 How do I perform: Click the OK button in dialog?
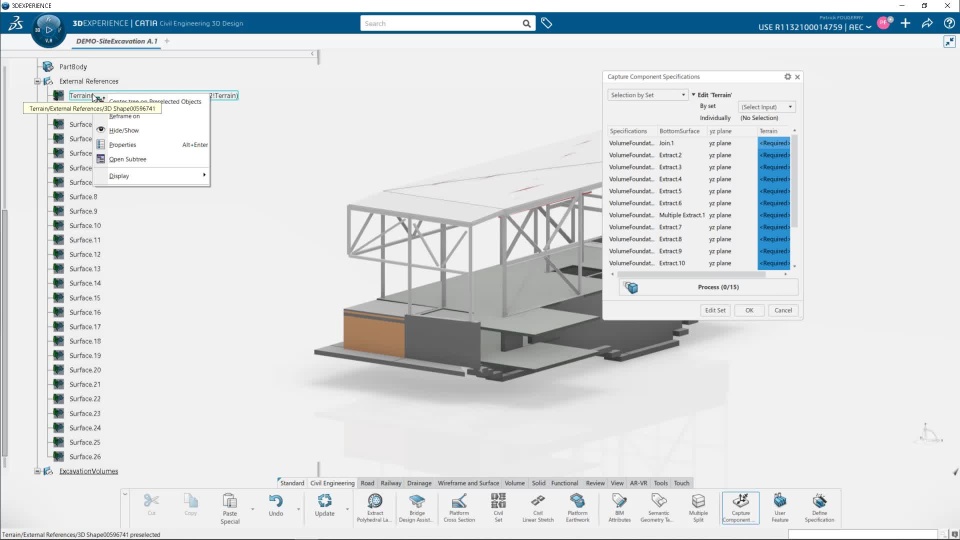749,310
